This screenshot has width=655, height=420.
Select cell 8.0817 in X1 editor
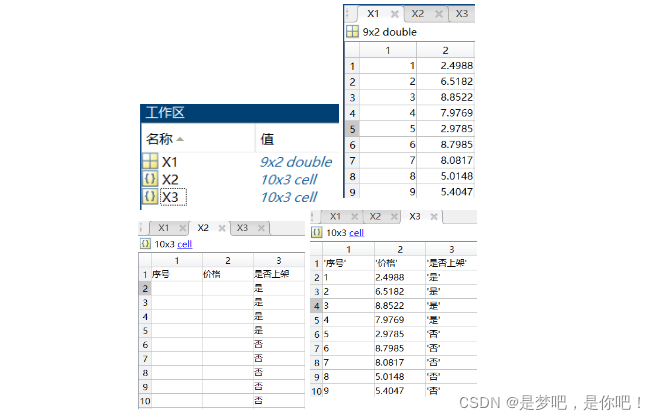coord(445,160)
